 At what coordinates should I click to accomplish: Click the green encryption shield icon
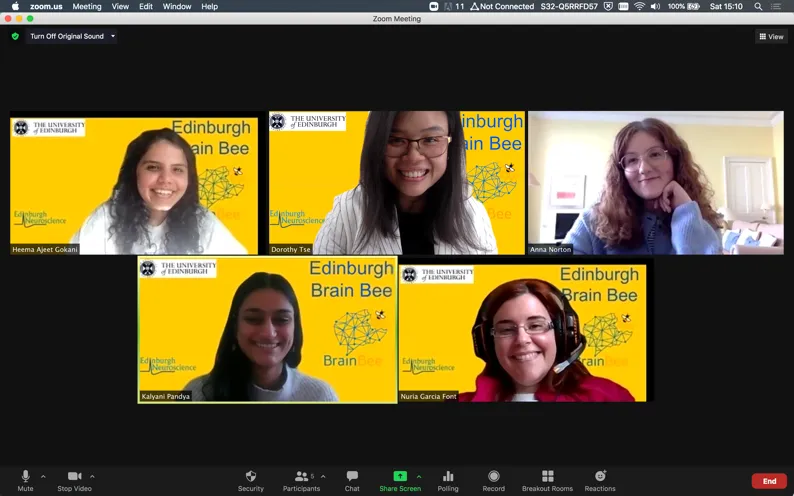15,36
